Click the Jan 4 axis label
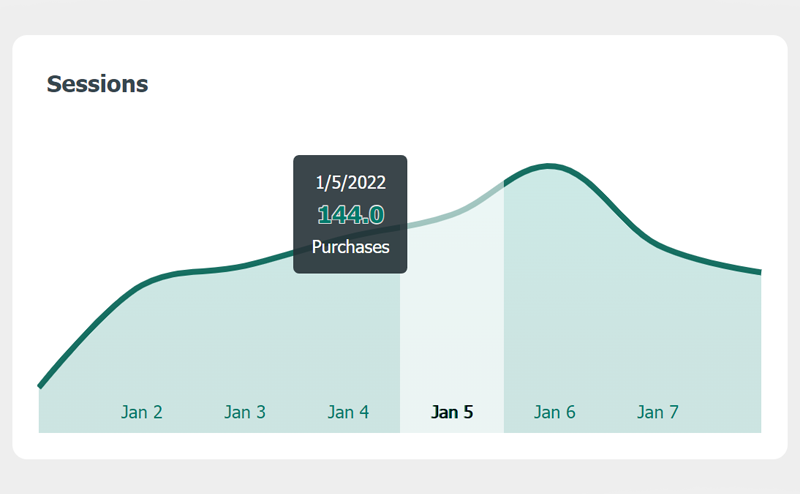 coord(348,412)
